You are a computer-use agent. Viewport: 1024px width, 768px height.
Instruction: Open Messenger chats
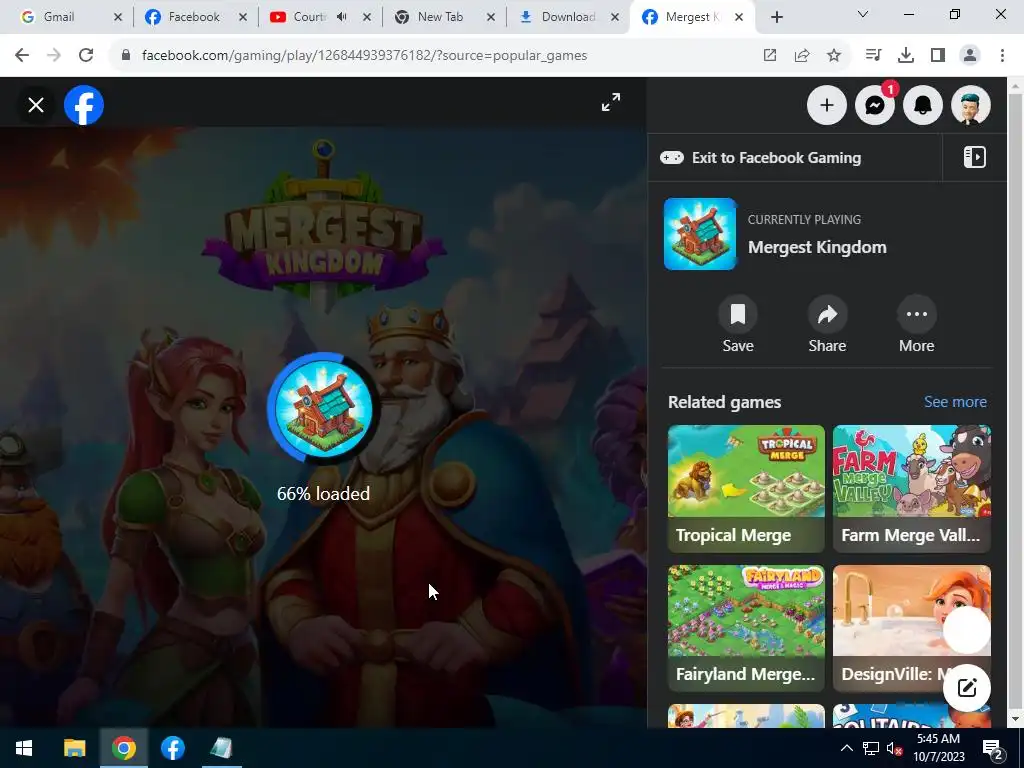[875, 105]
